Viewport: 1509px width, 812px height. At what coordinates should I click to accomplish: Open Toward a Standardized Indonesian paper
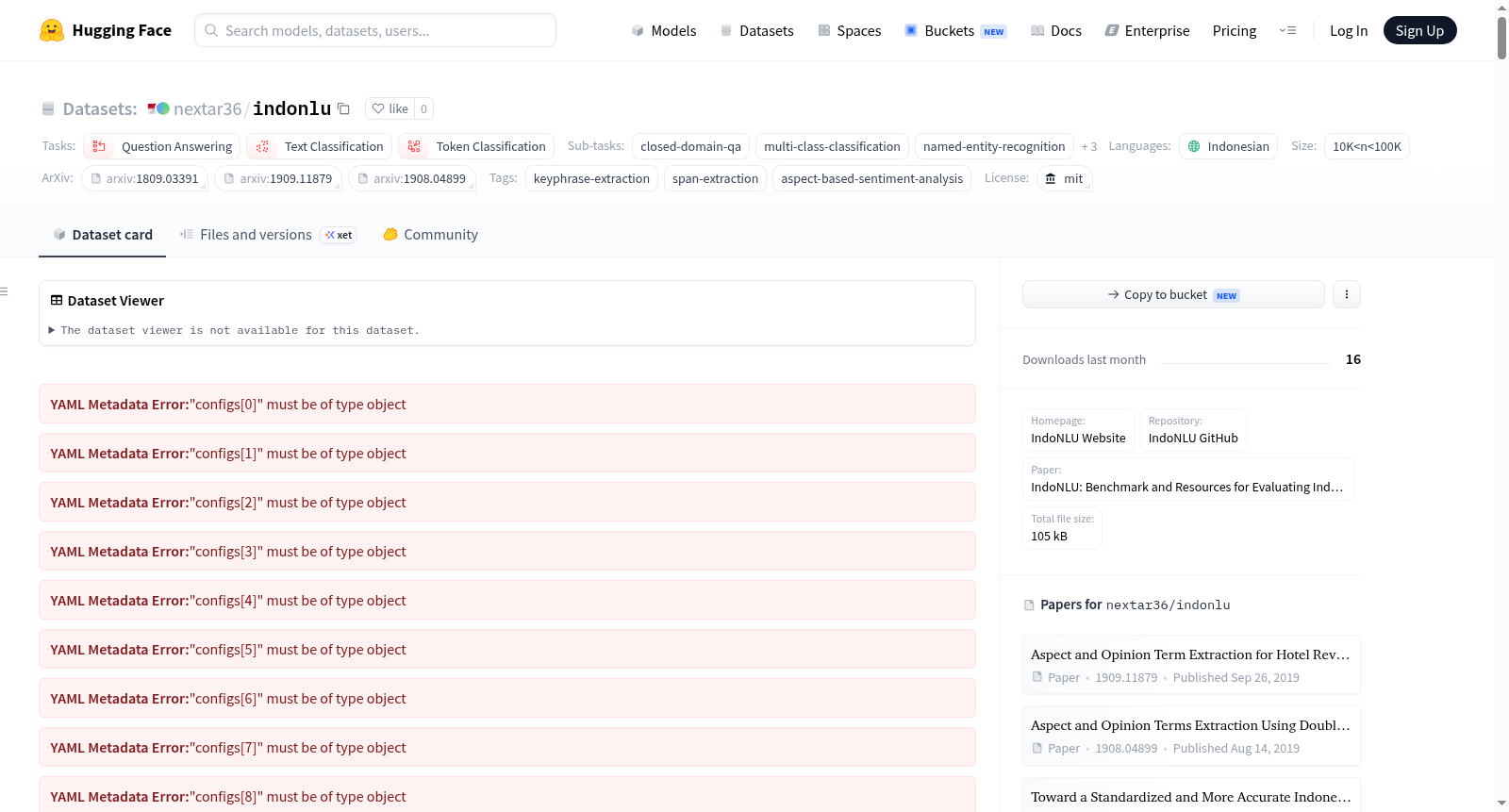(x=1190, y=797)
